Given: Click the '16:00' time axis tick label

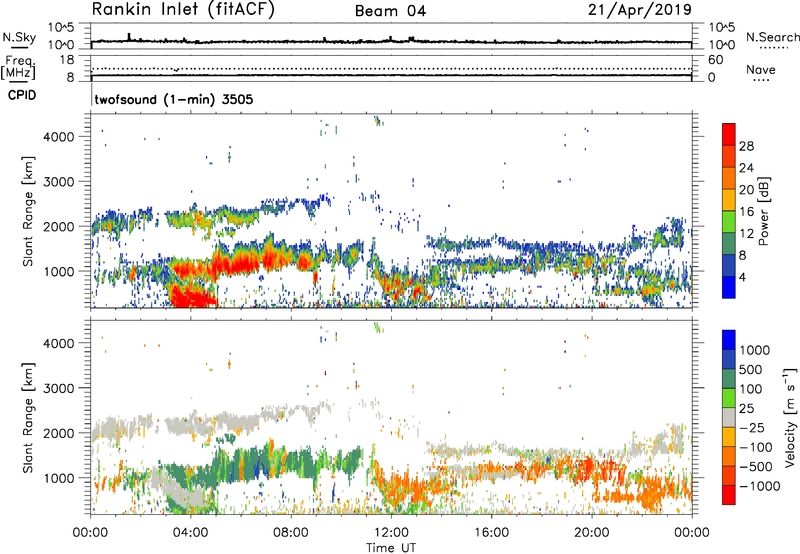Looking at the screenshot, I should [491, 533].
